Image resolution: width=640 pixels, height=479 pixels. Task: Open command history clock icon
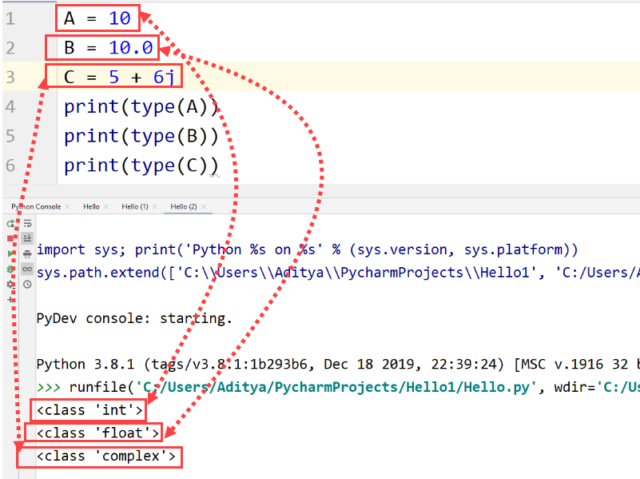click(x=27, y=285)
